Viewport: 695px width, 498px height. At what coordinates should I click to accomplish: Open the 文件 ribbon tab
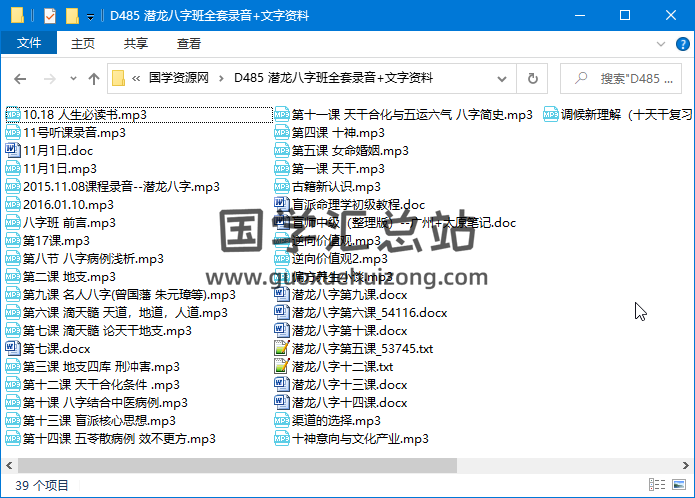pyautogui.click(x=29, y=43)
